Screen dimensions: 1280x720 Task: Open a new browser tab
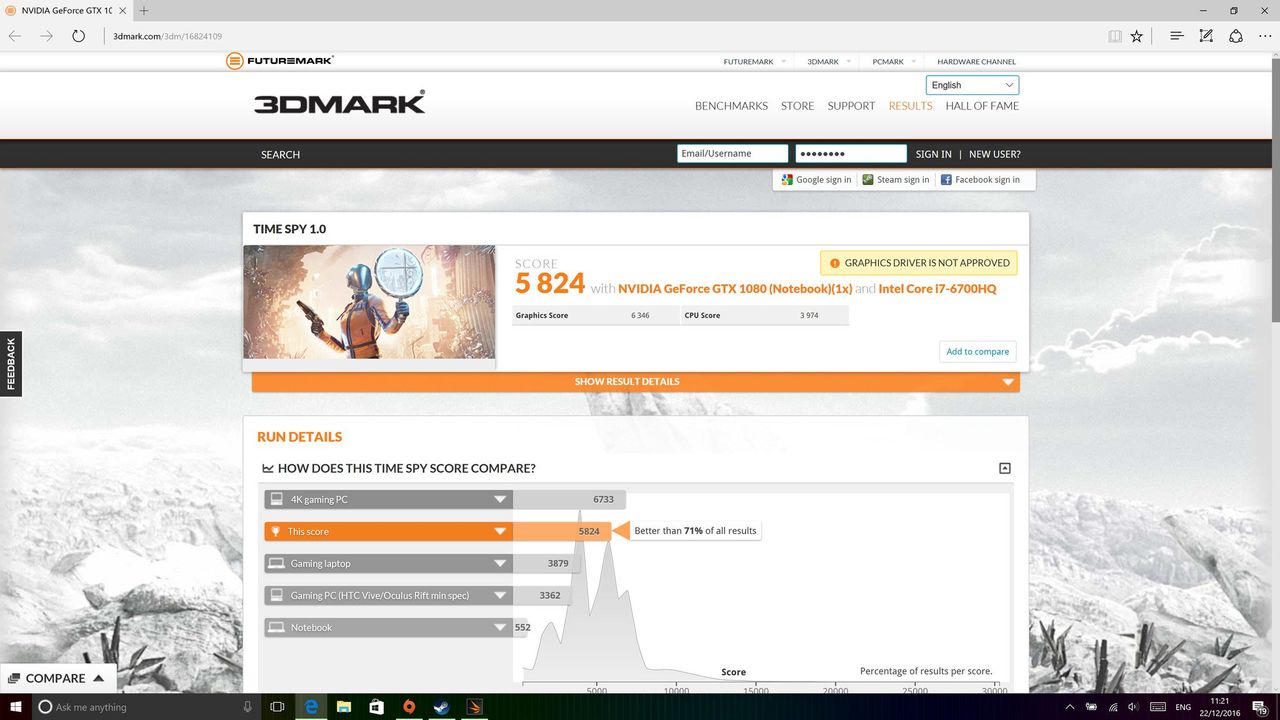pyautogui.click(x=144, y=11)
